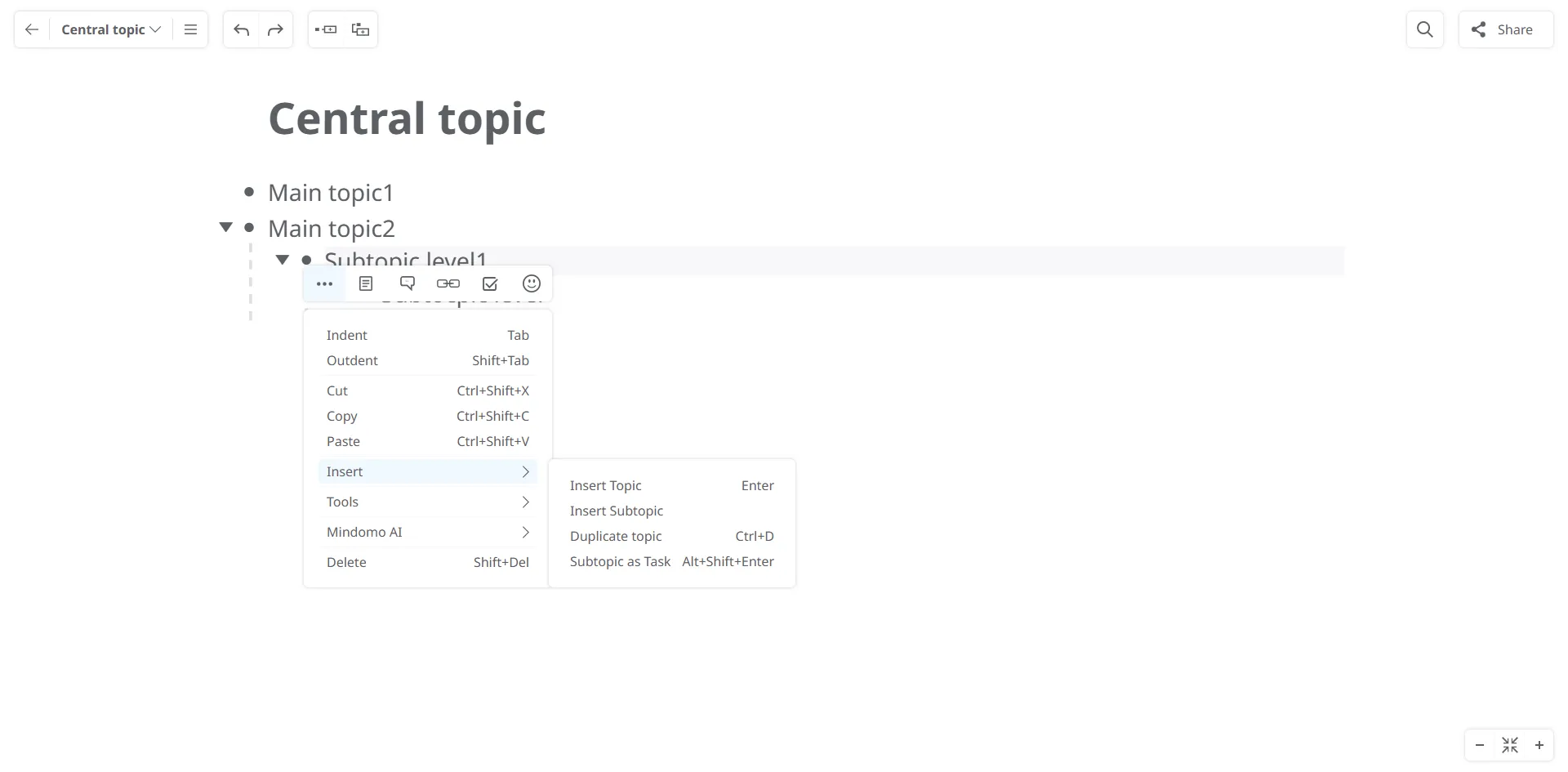Click the Share button
This screenshot has width=1568, height=772.
(1506, 29)
